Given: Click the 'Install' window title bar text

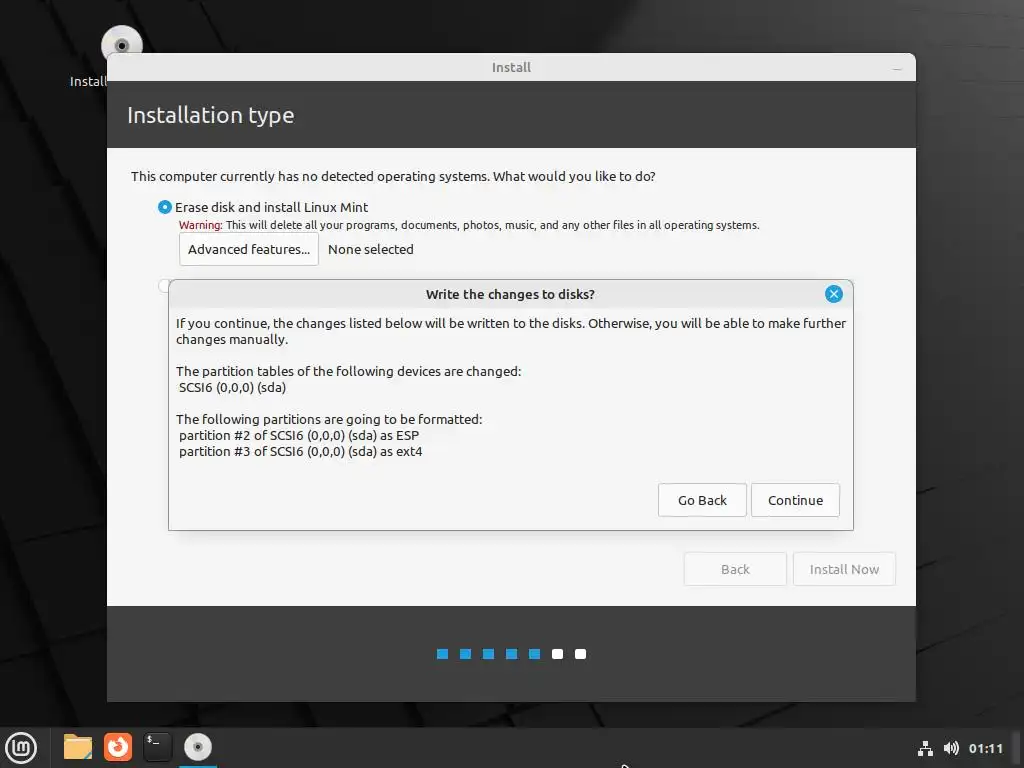Looking at the screenshot, I should pos(511,67).
